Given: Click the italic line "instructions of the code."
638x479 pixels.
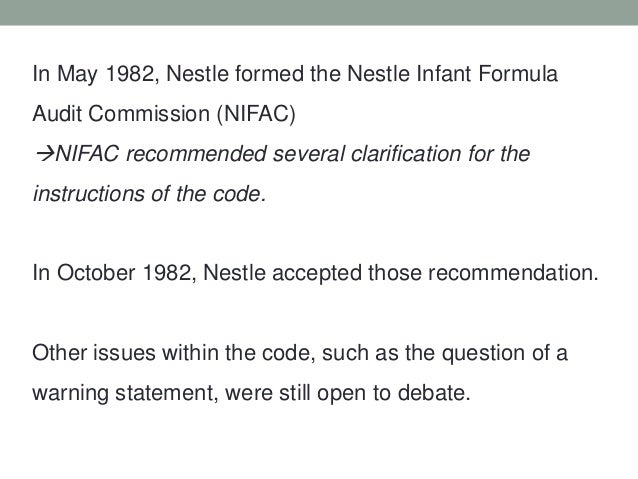Looking at the screenshot, I should 151,195.
